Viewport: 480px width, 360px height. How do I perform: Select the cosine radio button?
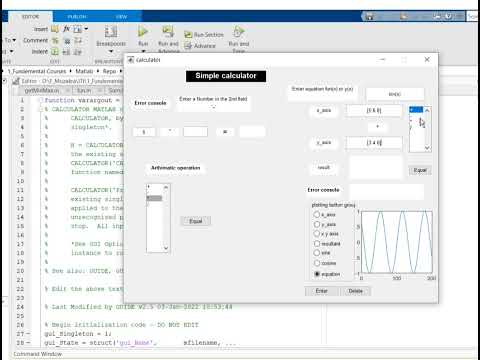point(317,263)
